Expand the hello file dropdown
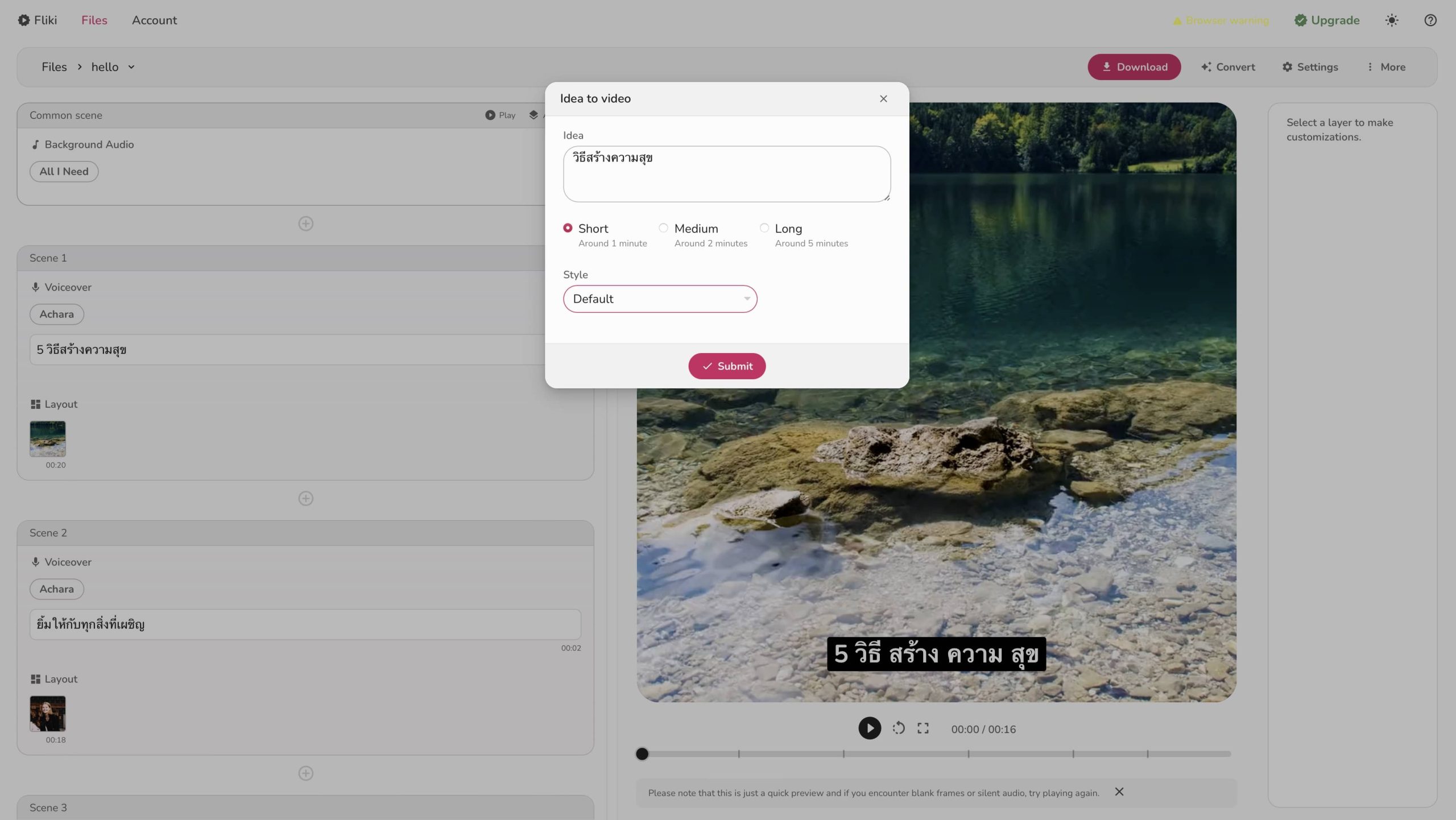1456x820 pixels. (x=131, y=67)
